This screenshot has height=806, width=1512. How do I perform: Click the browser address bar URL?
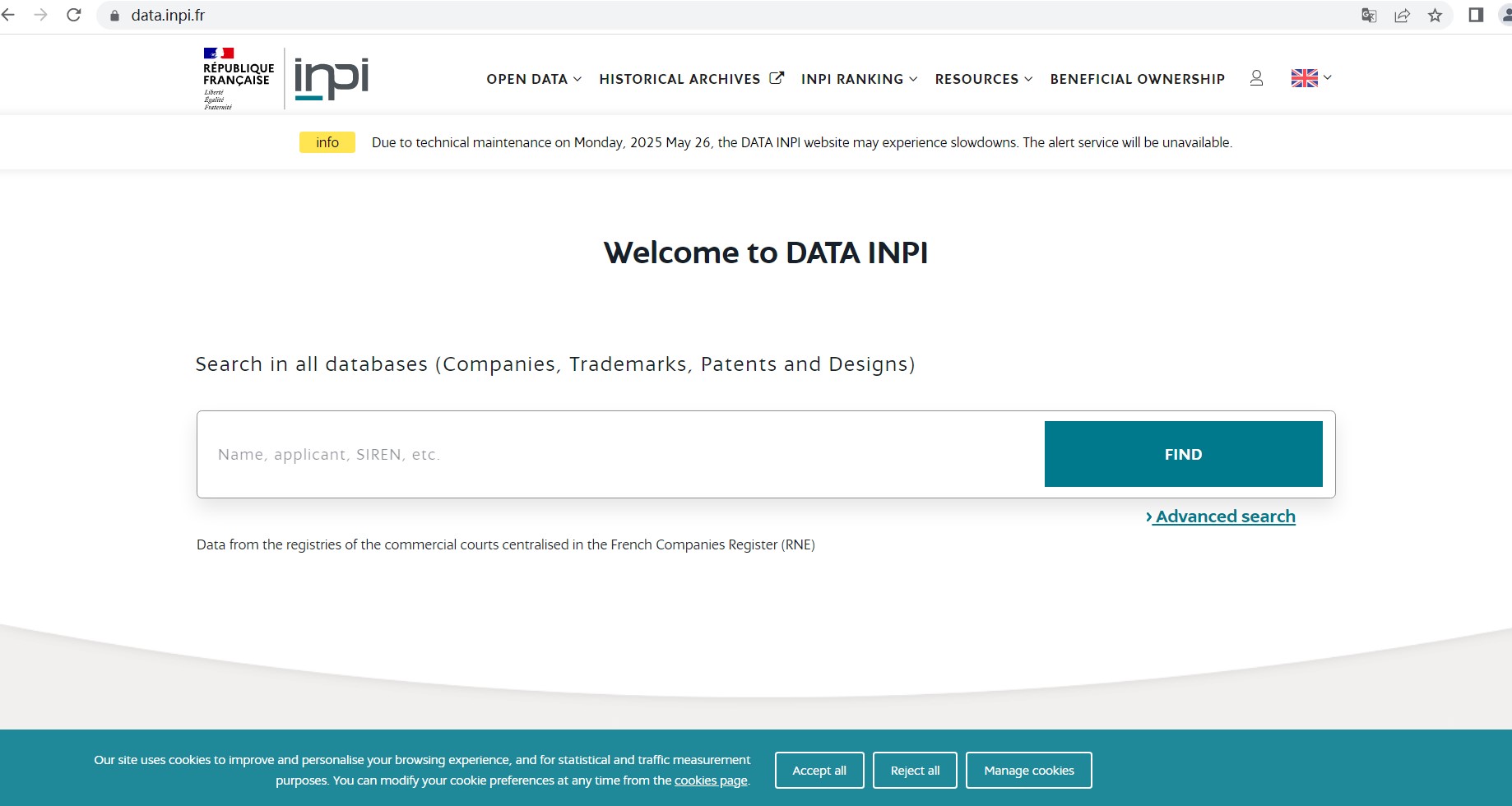click(168, 16)
